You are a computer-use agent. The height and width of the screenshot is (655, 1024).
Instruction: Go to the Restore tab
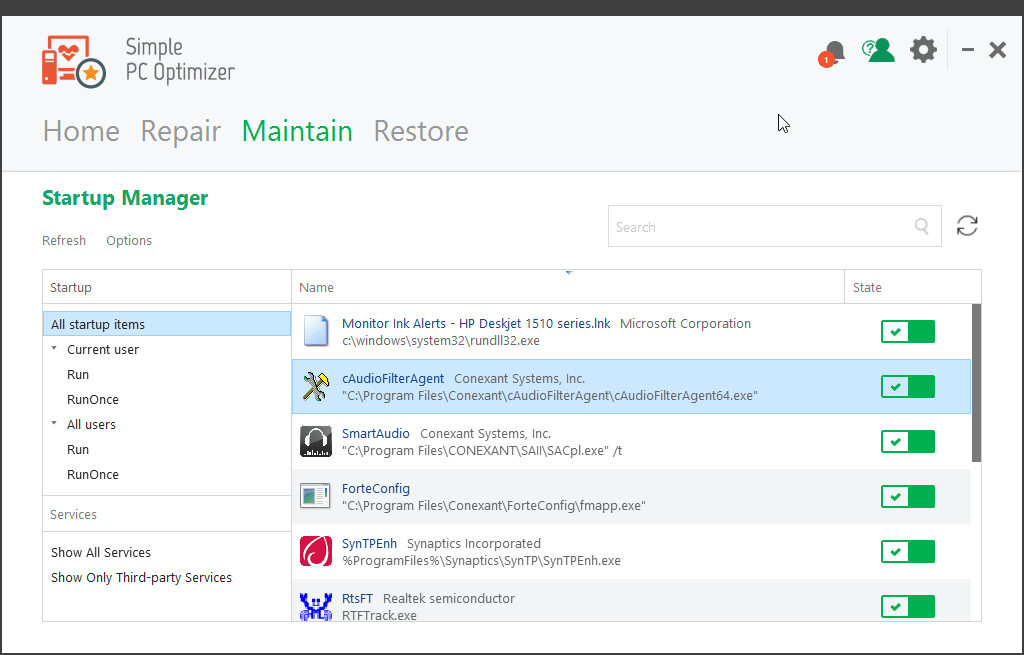click(x=420, y=131)
